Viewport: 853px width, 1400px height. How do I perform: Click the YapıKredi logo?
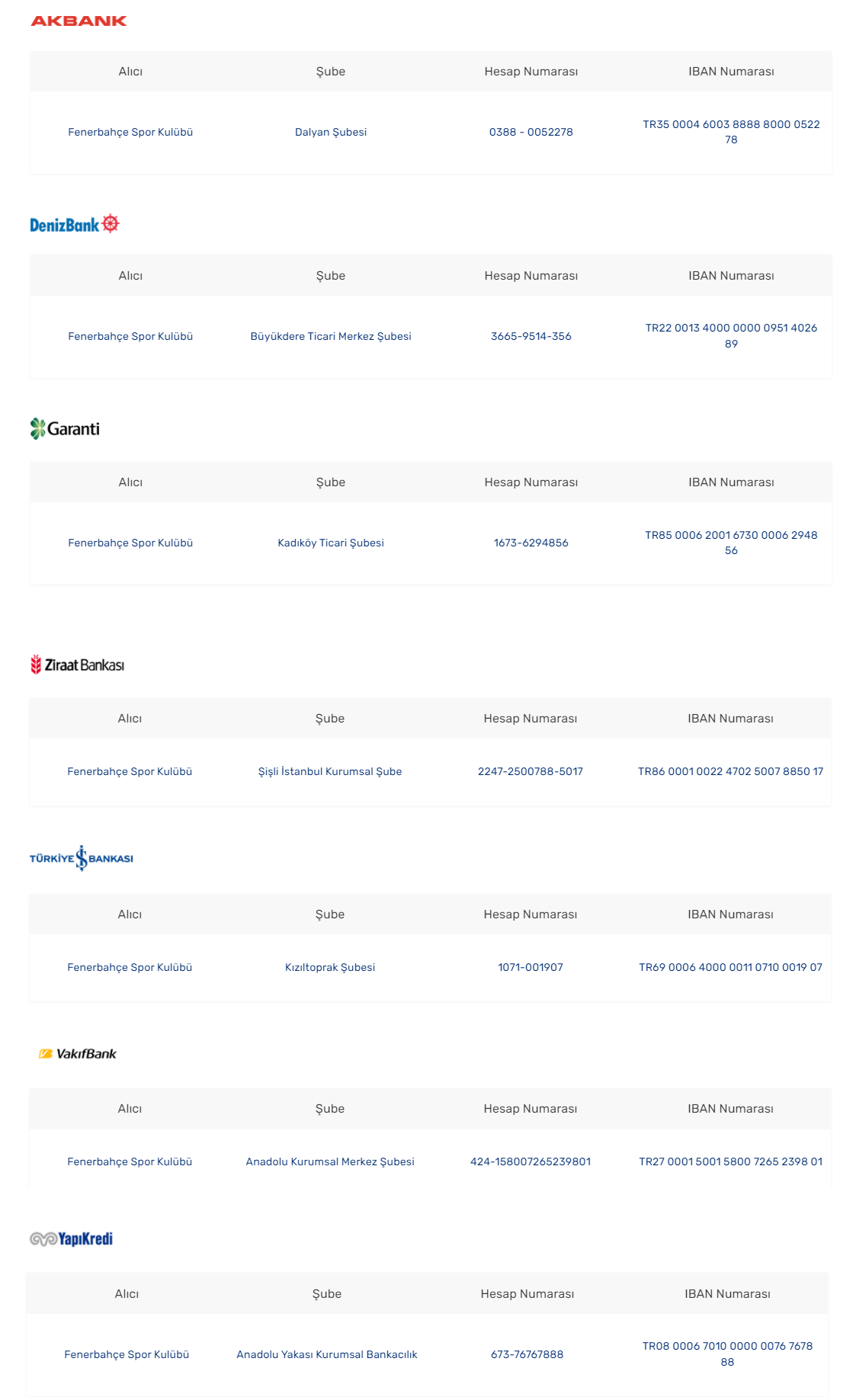[71, 1239]
